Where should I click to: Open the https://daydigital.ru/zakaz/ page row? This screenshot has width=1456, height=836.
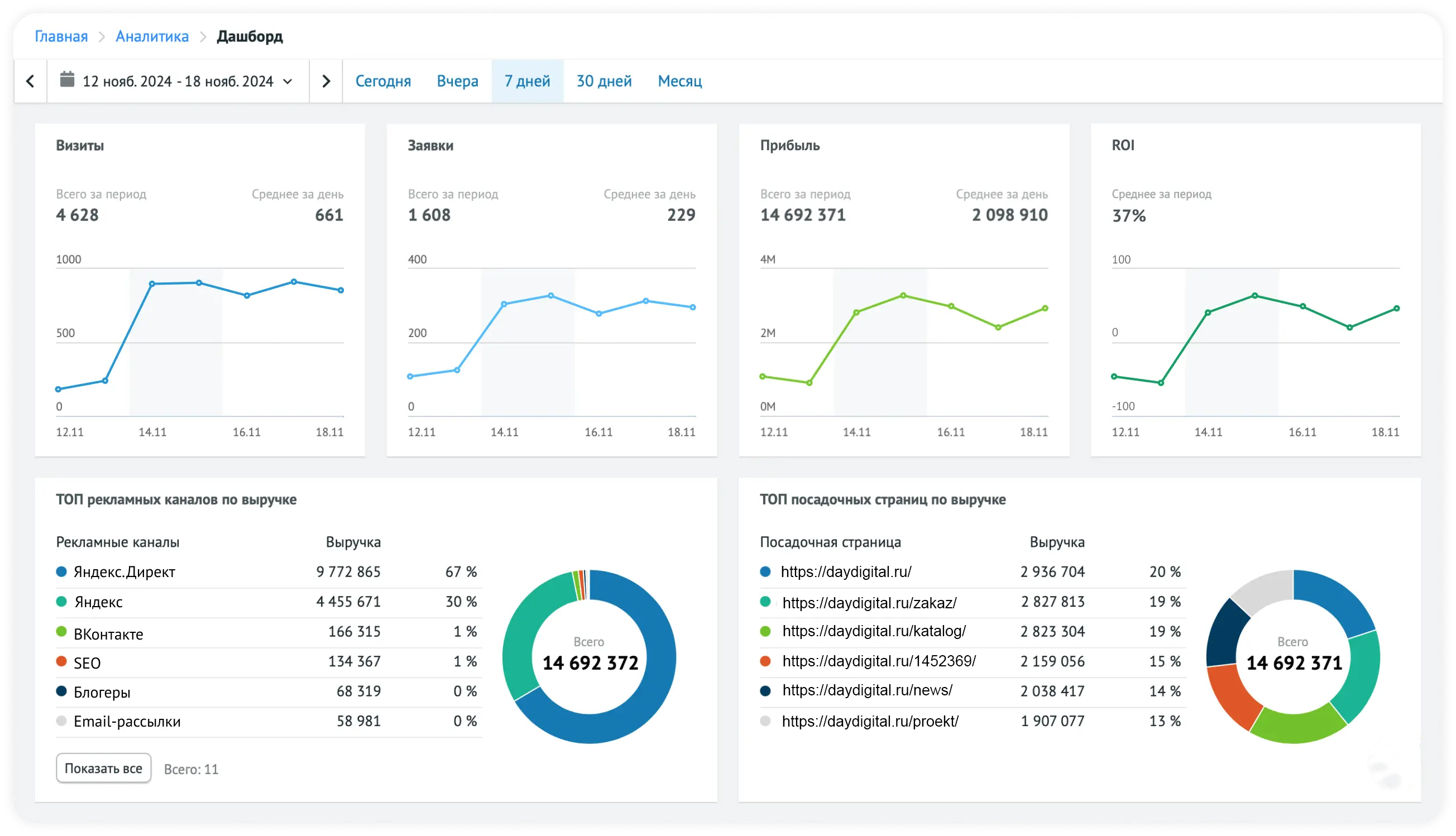[x=869, y=602]
